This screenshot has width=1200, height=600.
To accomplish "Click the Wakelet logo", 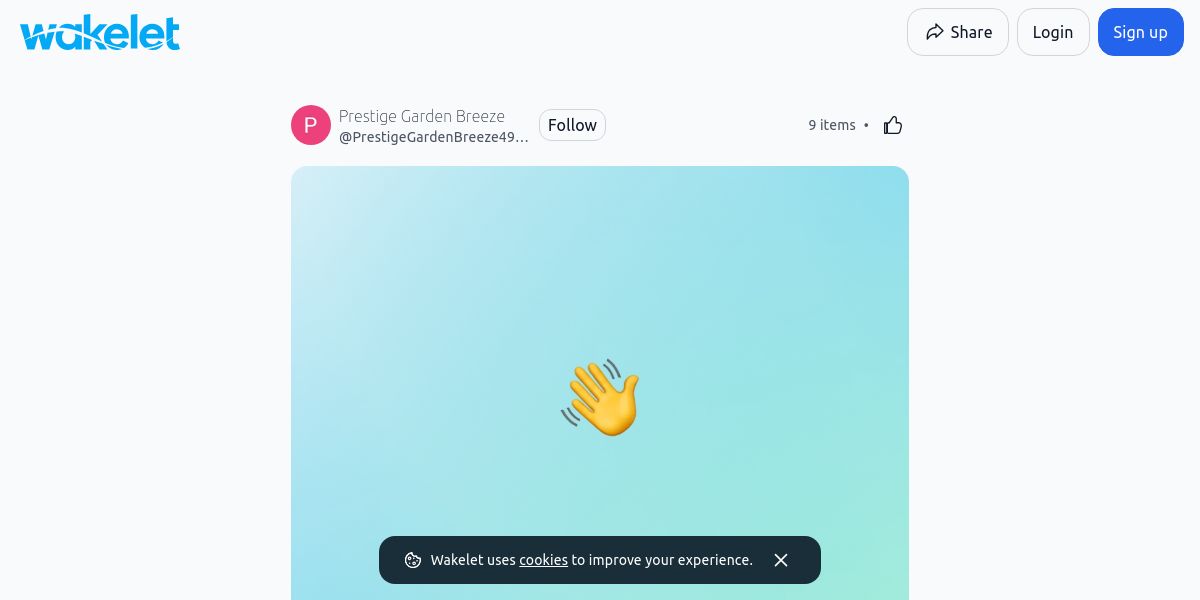I will pyautogui.click(x=100, y=32).
